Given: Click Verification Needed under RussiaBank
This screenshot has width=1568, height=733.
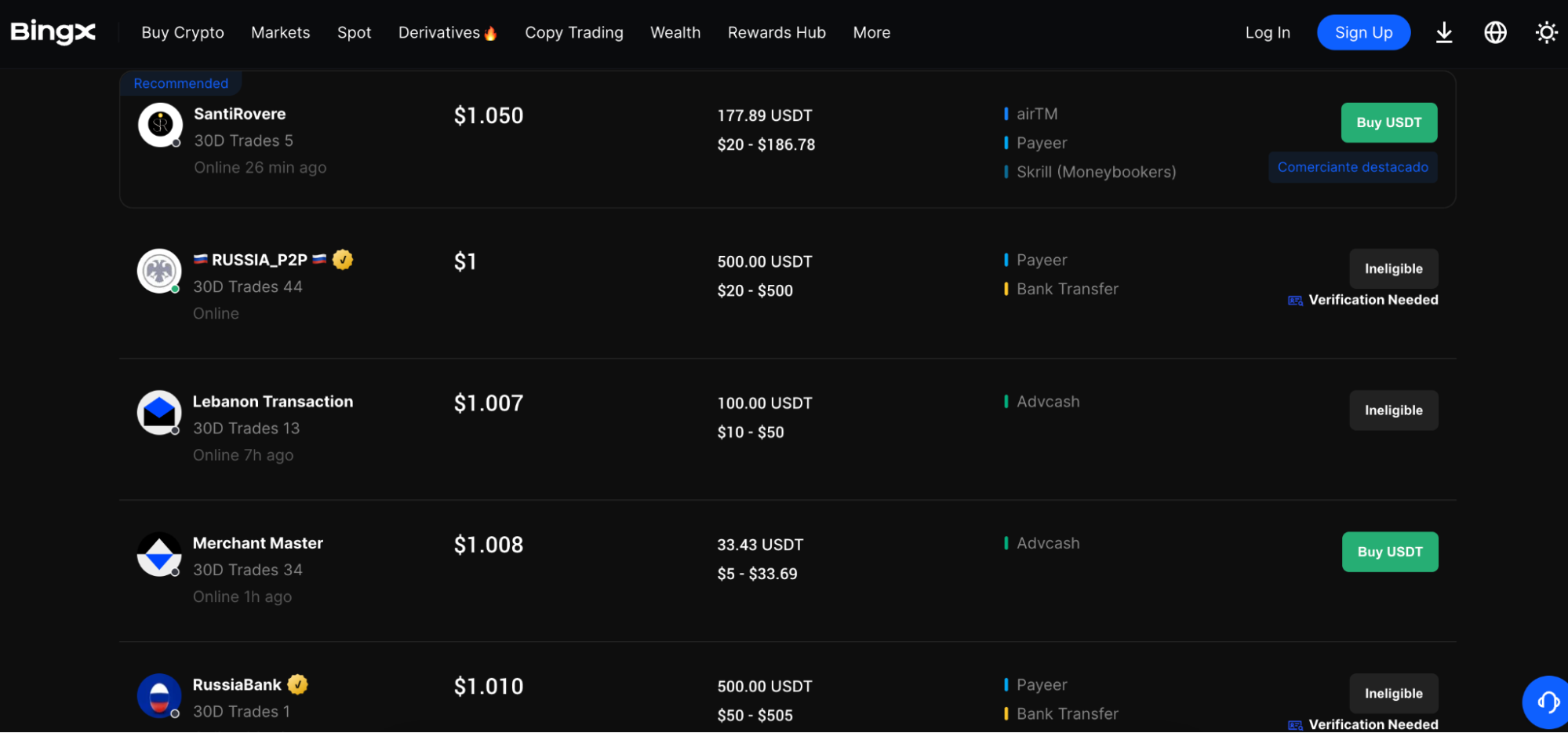Looking at the screenshot, I should 1373,724.
